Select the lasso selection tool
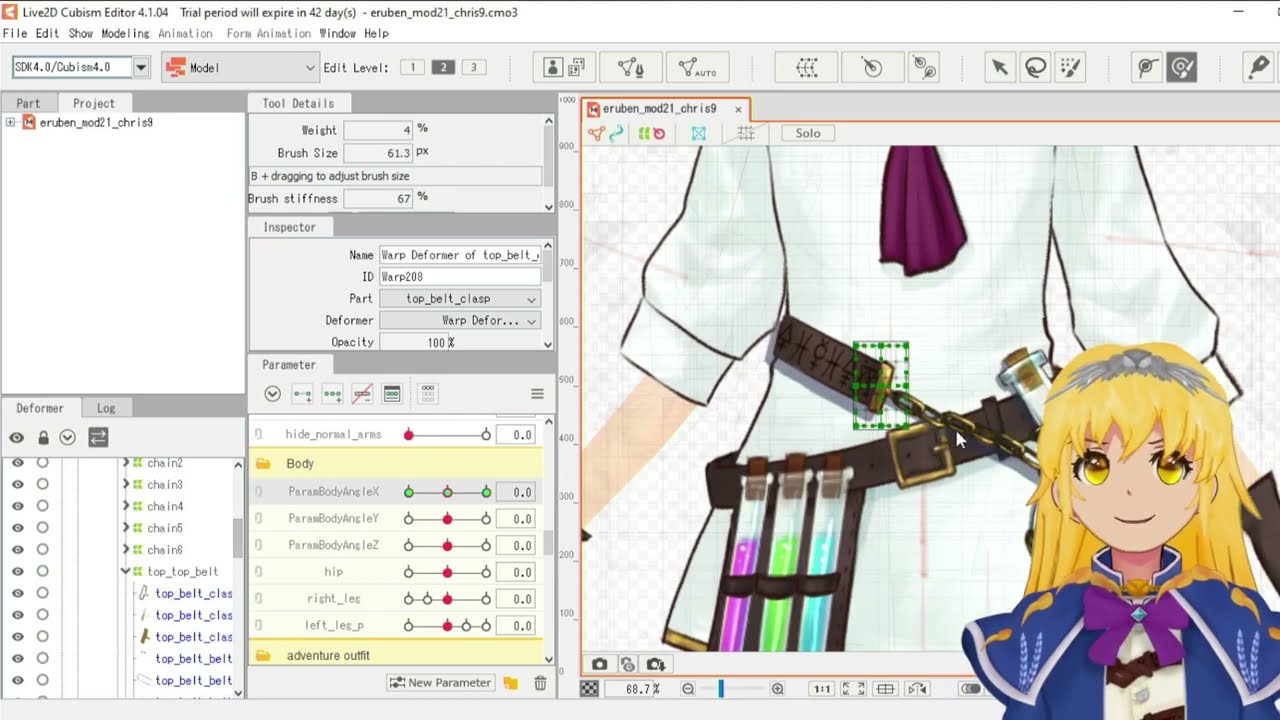Screen dimensions: 1280x720 click(1035, 67)
